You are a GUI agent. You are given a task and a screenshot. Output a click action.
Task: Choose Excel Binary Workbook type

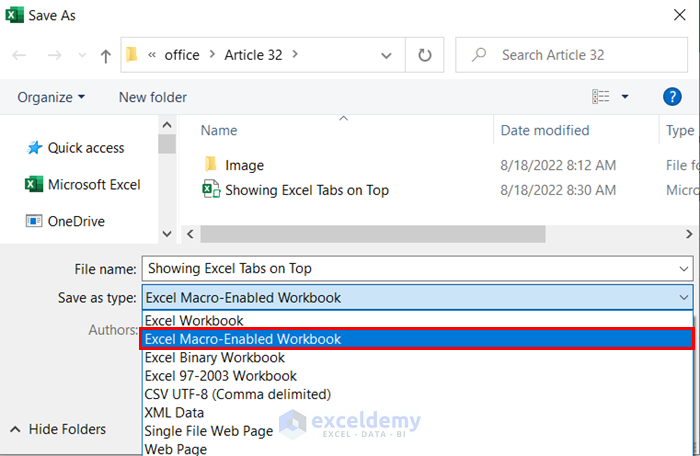tap(417, 358)
